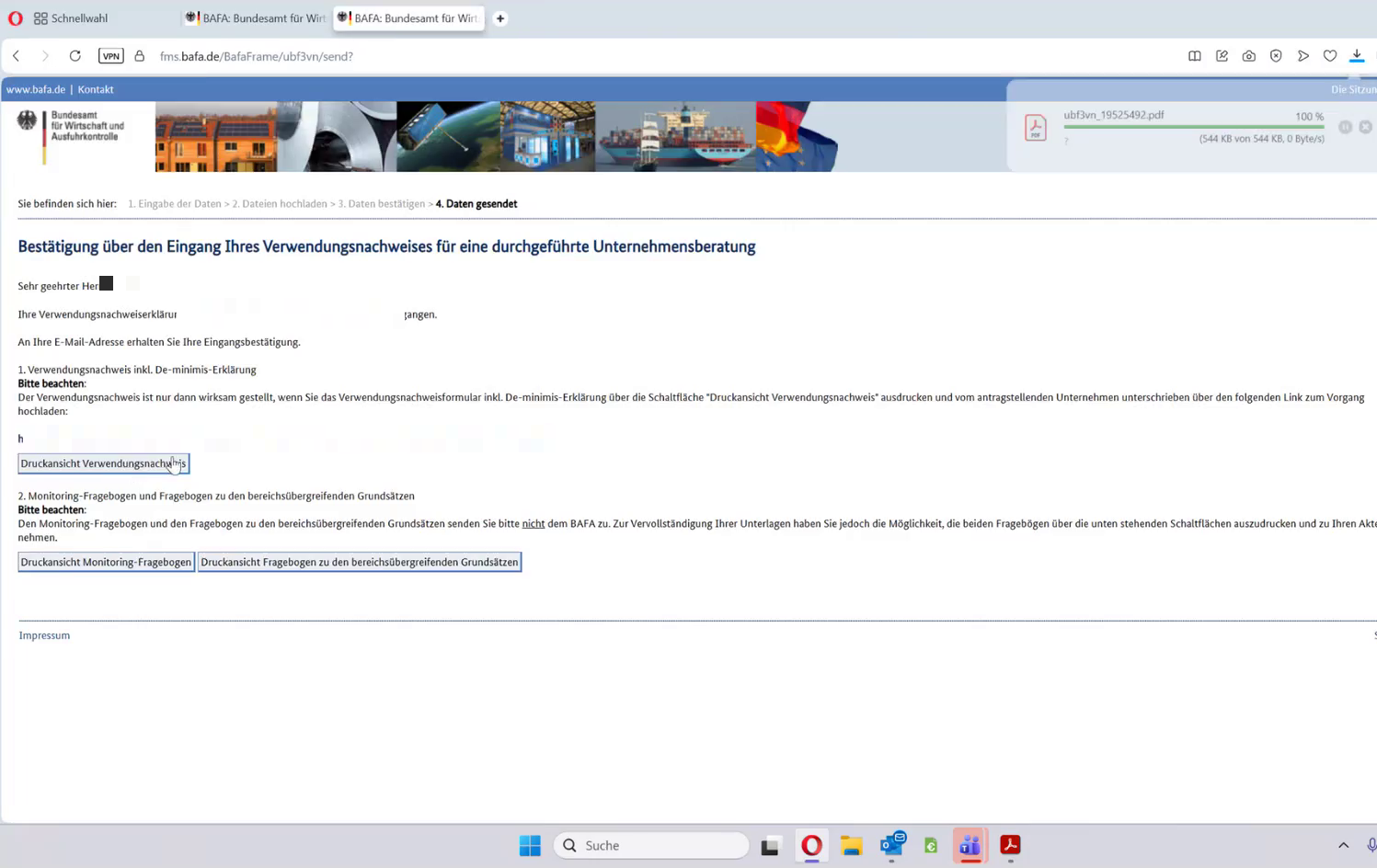Click breadcrumb step 2. Dateien hochladen
The height and width of the screenshot is (868, 1377).
tap(280, 204)
